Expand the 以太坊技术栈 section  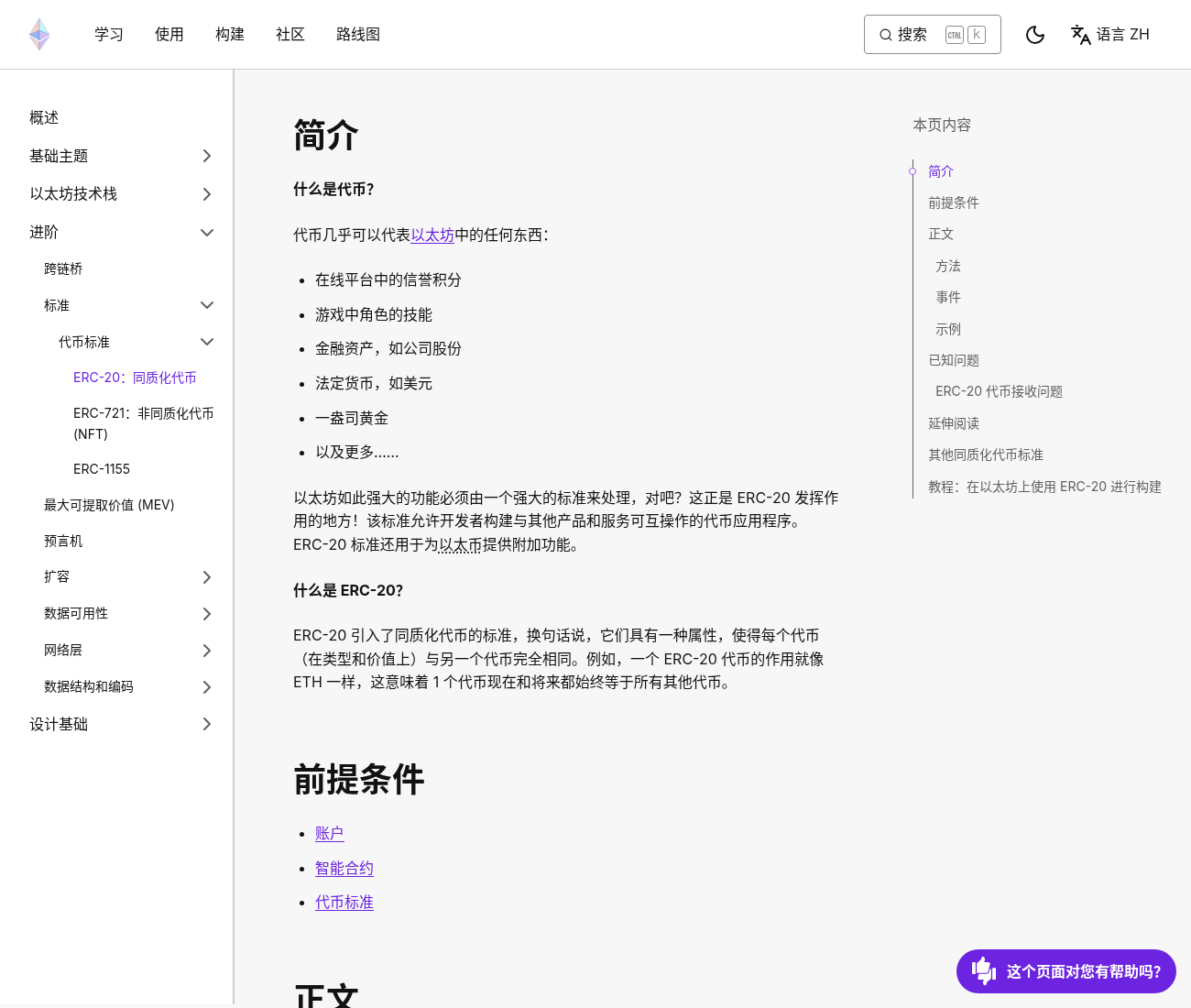pyautogui.click(x=207, y=194)
